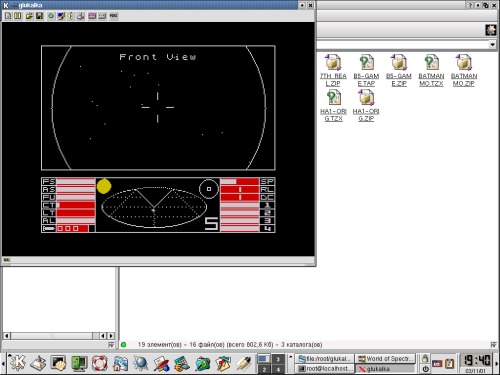Switch to root@localhost terminal taskbar entry
The width and height of the screenshot is (500, 375).
click(325, 369)
